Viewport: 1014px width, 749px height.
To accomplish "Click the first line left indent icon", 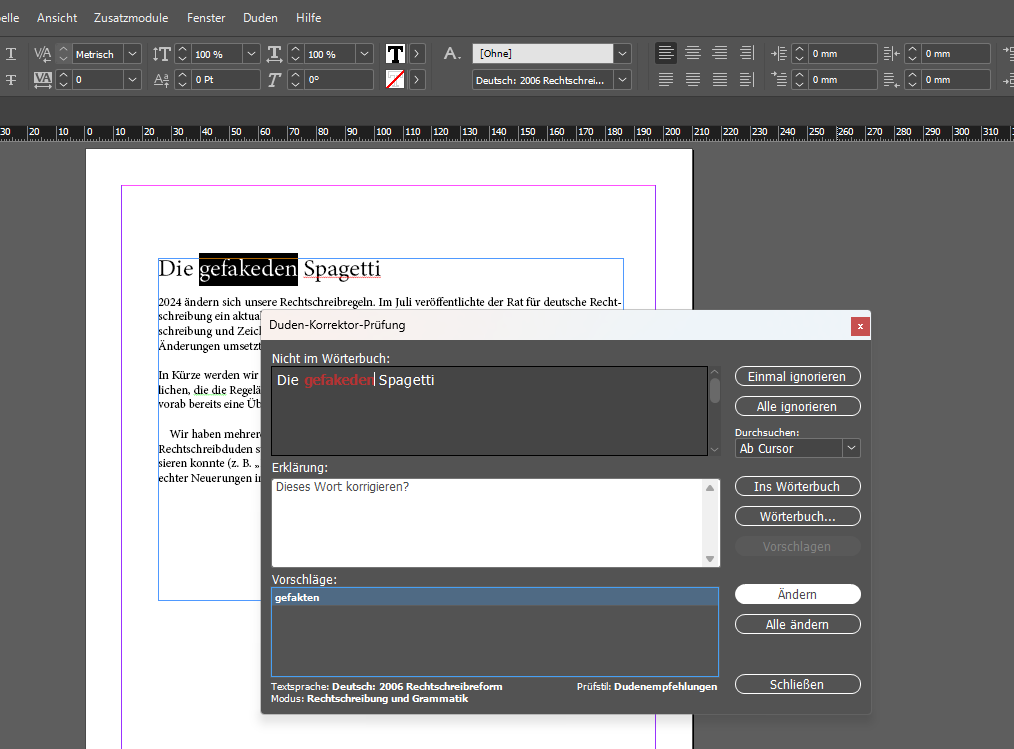I will point(779,80).
